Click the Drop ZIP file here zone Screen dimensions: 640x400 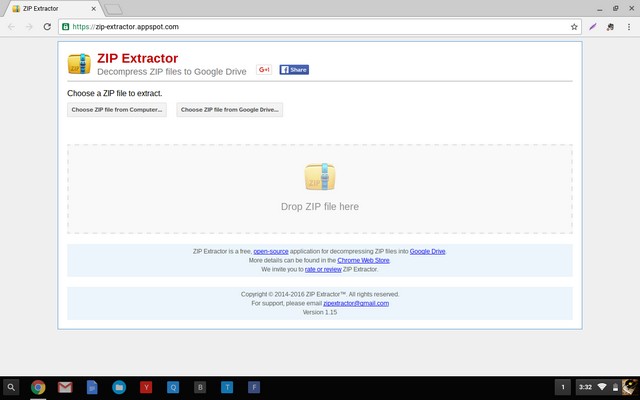pos(320,189)
